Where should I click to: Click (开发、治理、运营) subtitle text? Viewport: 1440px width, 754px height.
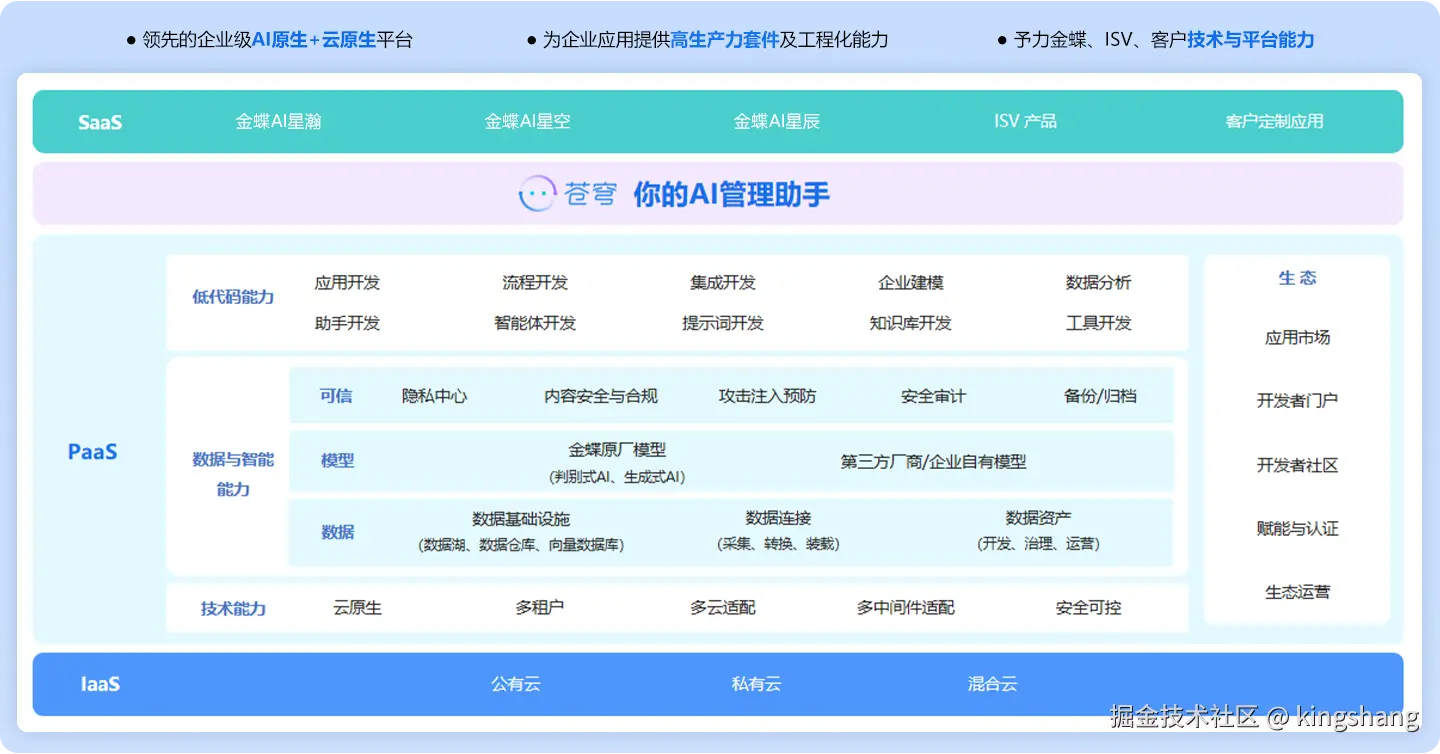point(1038,544)
